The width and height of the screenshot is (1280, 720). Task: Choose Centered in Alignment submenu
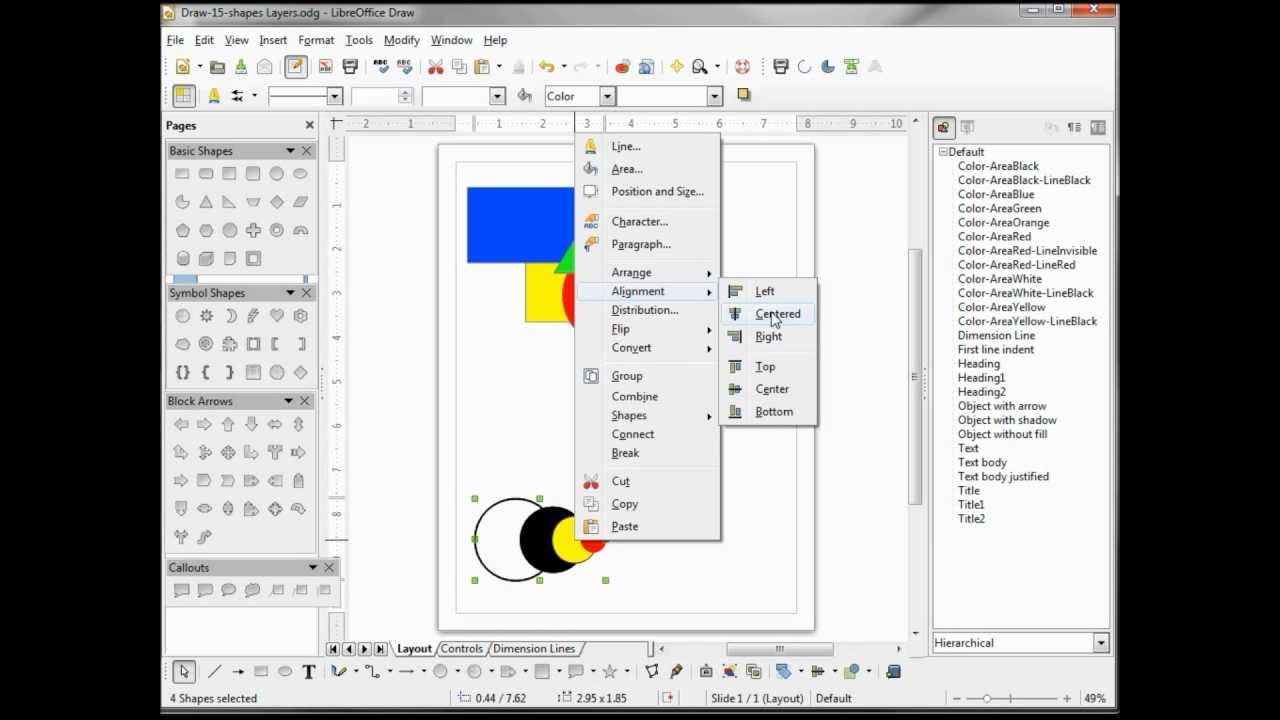point(768,314)
